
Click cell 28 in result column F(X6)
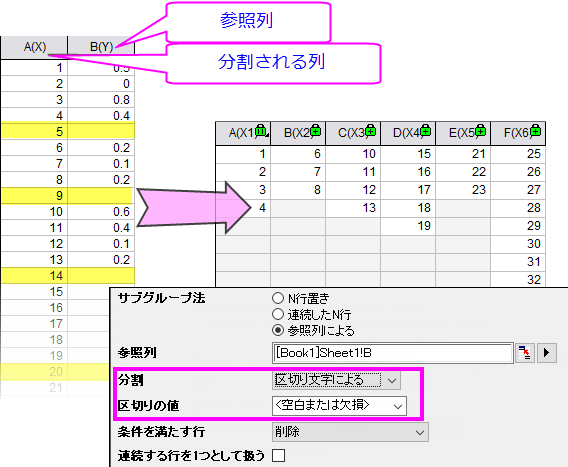pyautogui.click(x=518, y=208)
